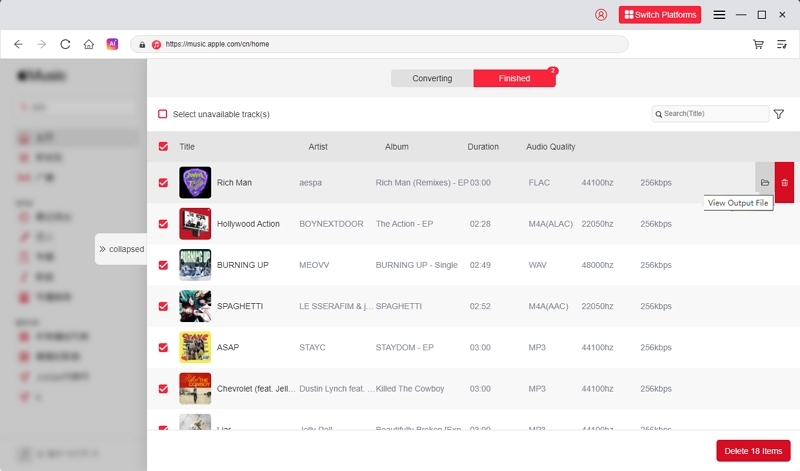Uncheck the Hollywood Action track checkbox
The image size is (800, 471).
[163, 224]
